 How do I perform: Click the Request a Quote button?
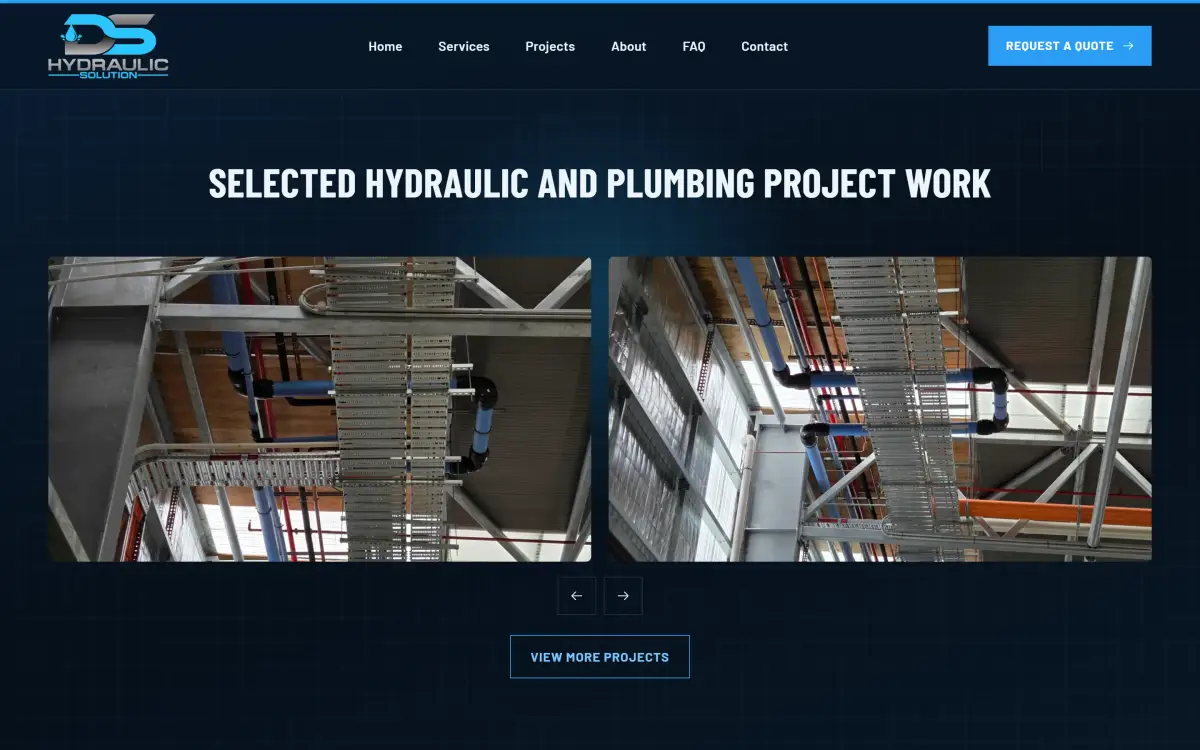tap(1070, 46)
